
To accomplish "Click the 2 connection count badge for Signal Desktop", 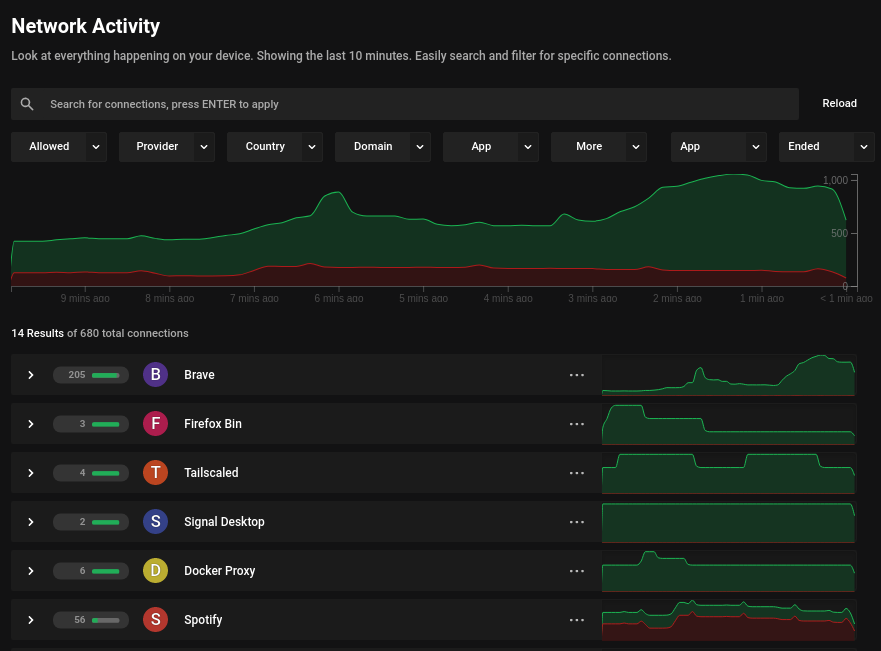I will point(91,522).
